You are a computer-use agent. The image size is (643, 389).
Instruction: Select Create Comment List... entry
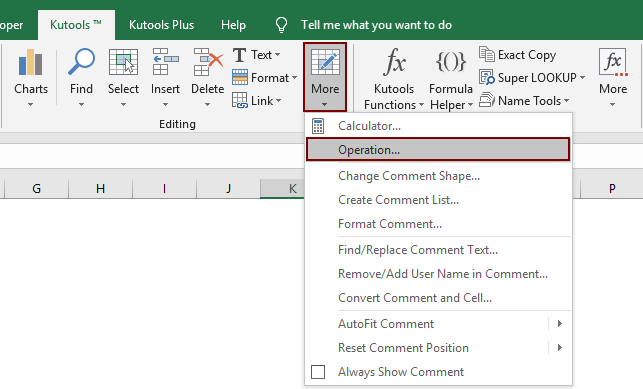point(438,200)
